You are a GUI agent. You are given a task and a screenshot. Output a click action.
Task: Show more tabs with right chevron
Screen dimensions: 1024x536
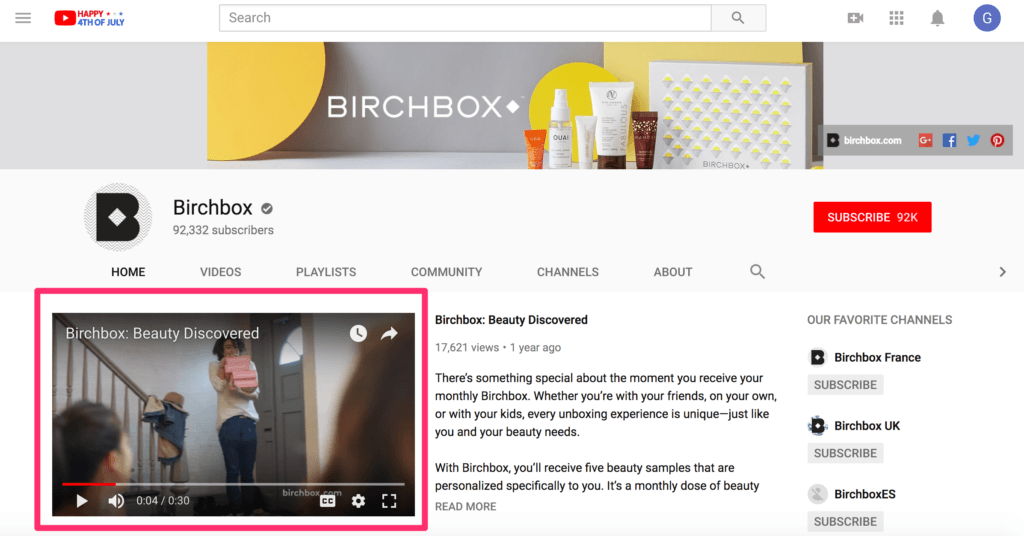(x=1002, y=272)
